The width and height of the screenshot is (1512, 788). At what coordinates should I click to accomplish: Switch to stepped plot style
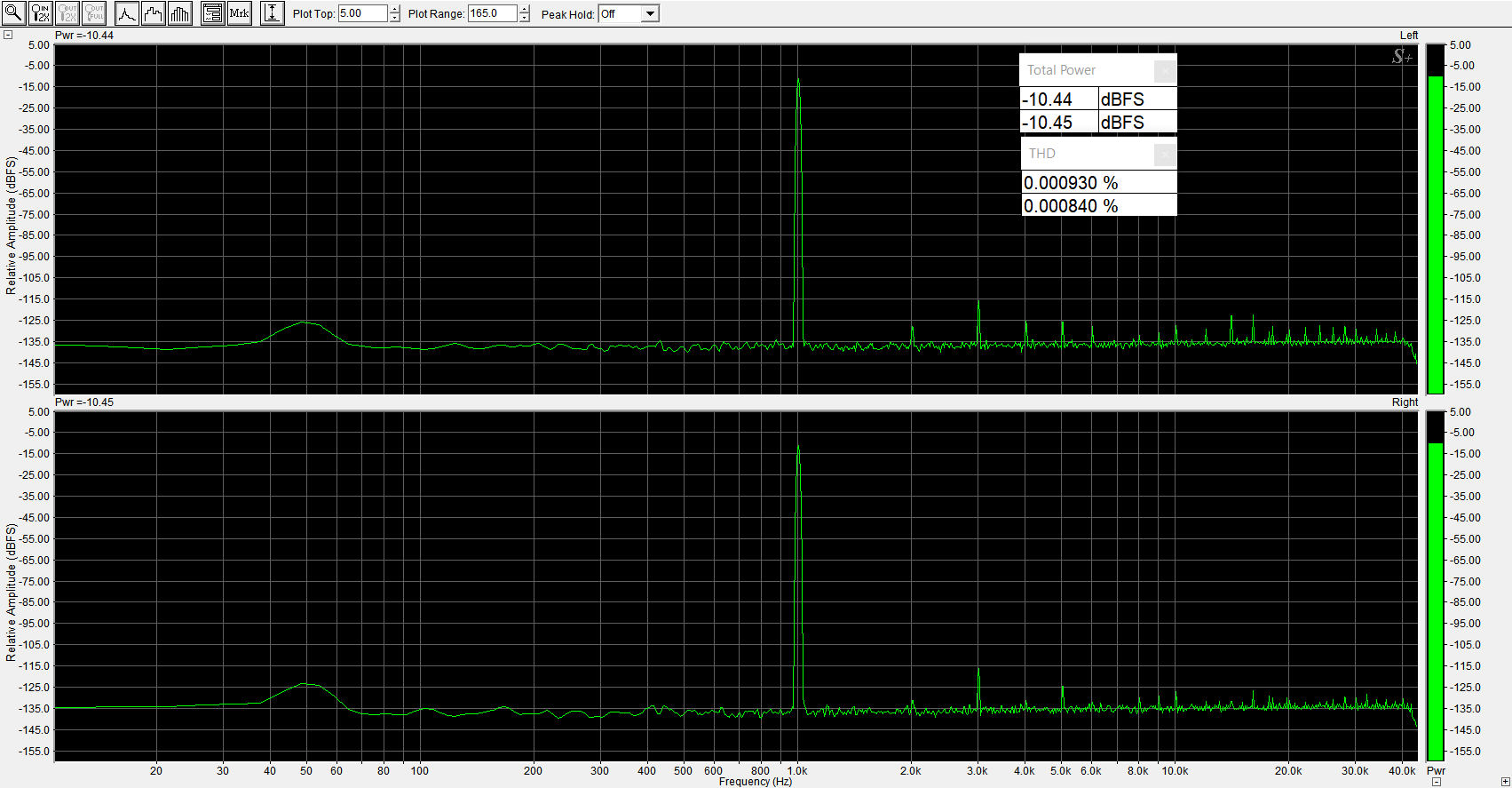coord(154,13)
